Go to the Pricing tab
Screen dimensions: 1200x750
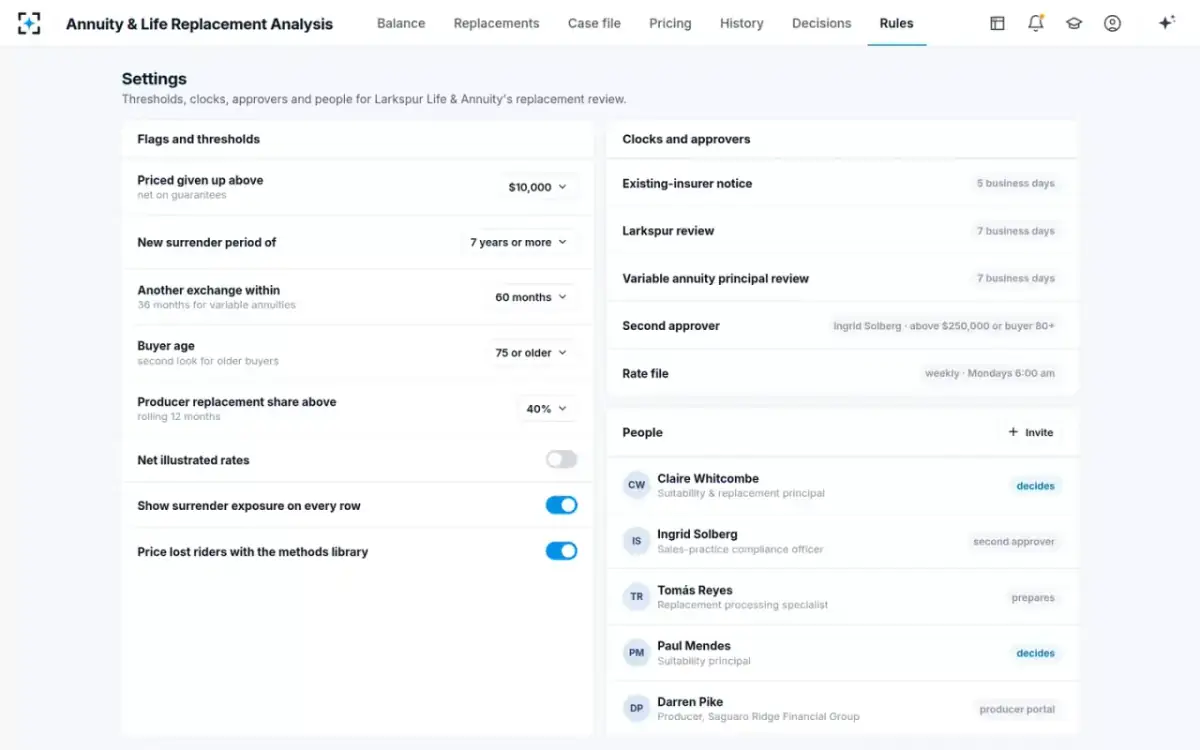coord(670,23)
